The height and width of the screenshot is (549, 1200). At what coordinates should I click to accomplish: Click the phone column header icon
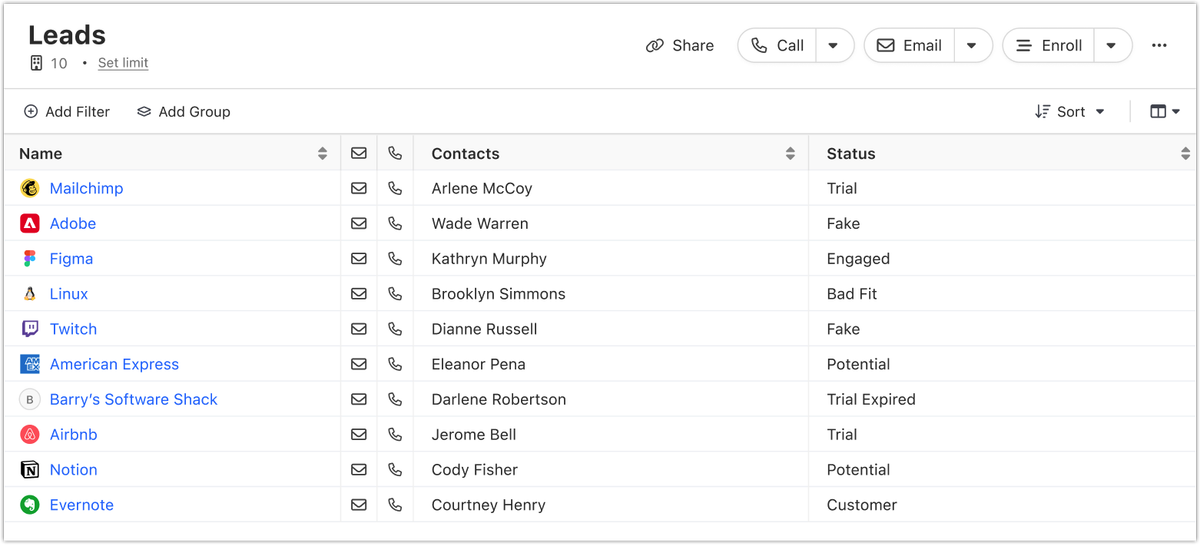(395, 153)
